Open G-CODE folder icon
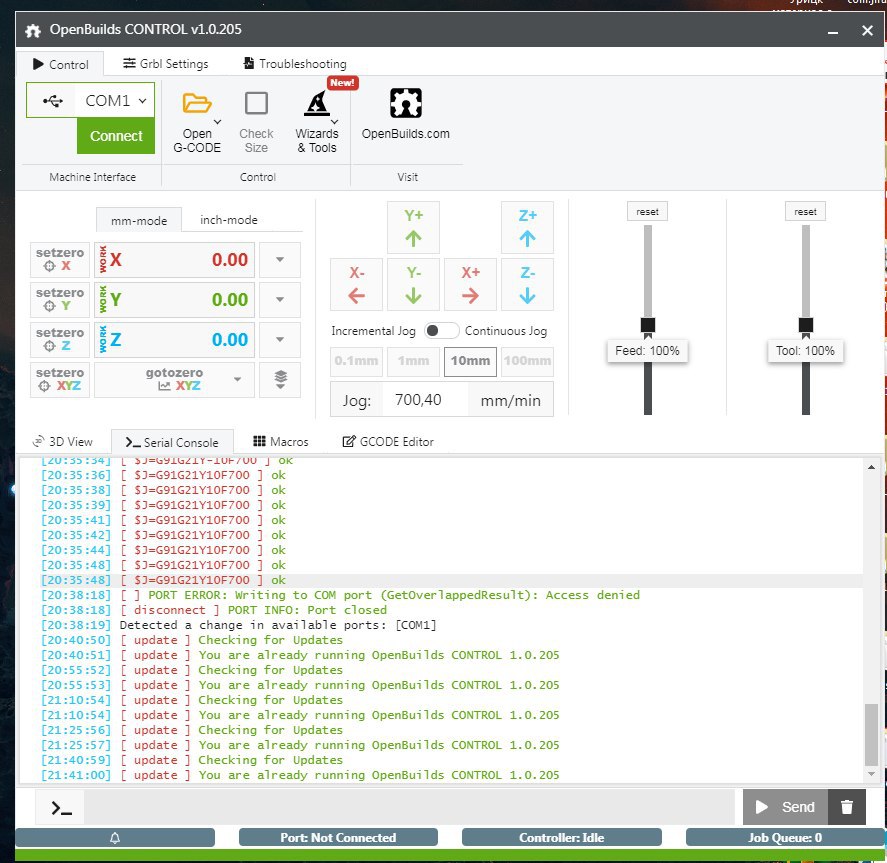 pos(196,103)
